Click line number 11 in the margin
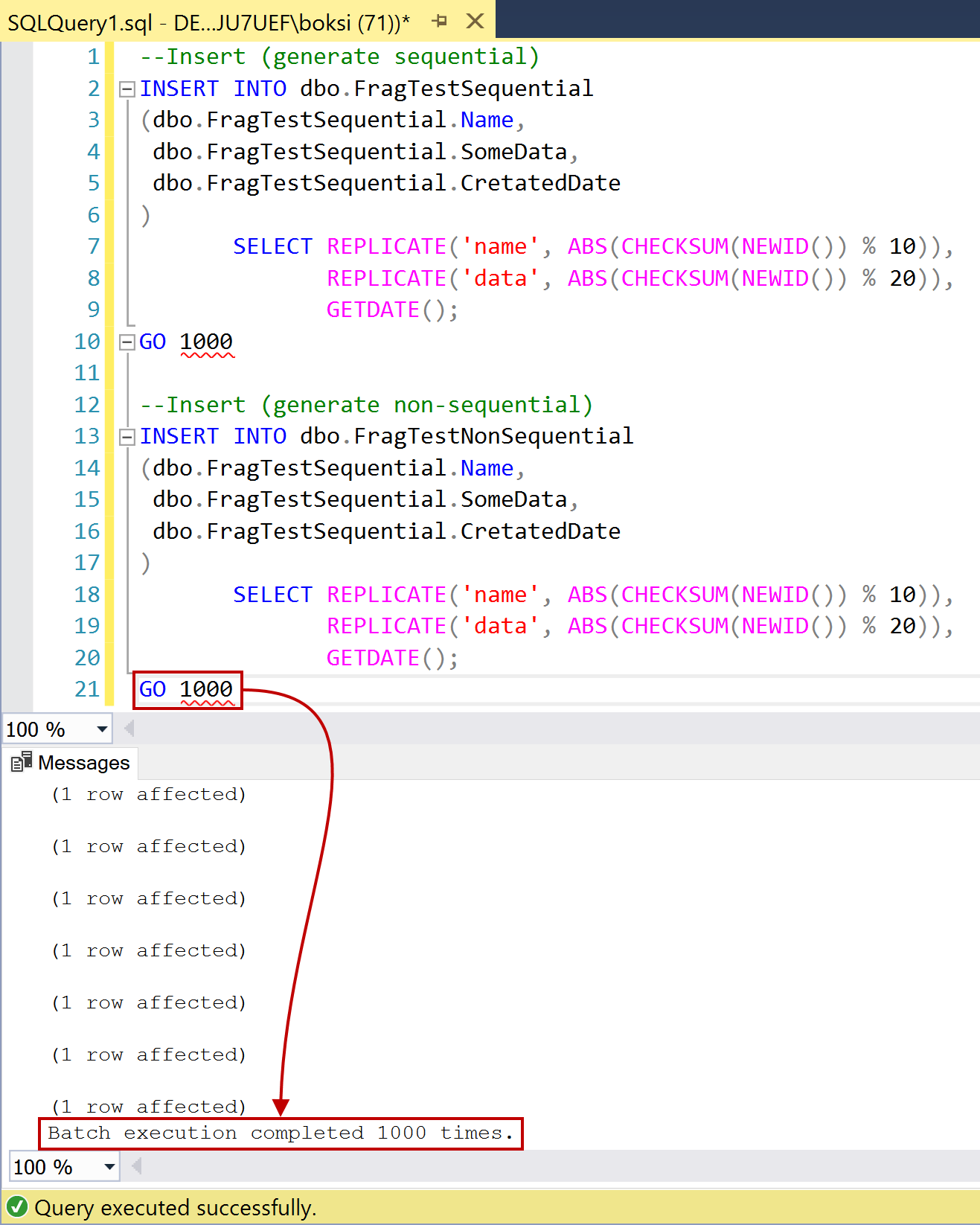The image size is (980, 1225). click(x=87, y=373)
